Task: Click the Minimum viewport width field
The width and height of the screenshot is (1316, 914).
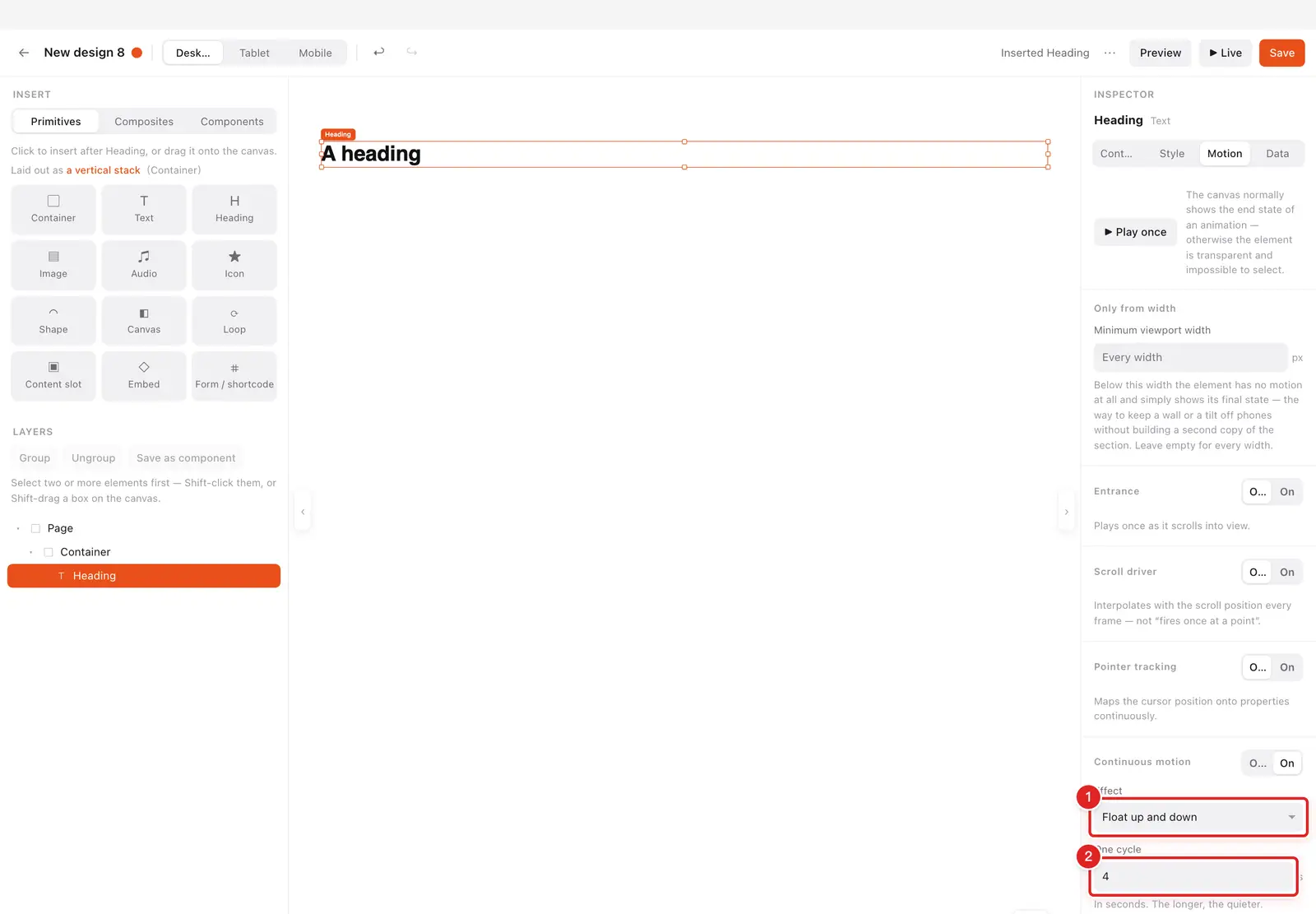Action: coord(1190,357)
